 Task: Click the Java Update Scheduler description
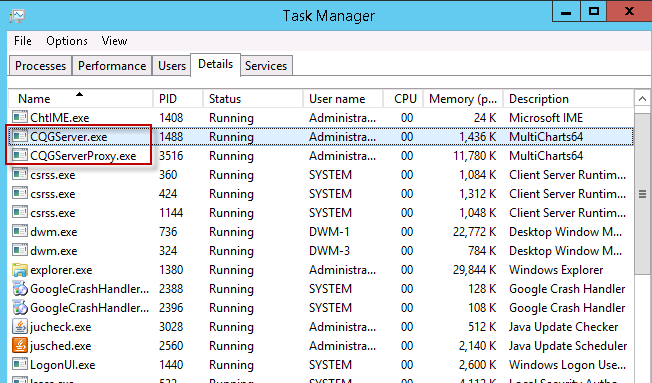coord(568,346)
